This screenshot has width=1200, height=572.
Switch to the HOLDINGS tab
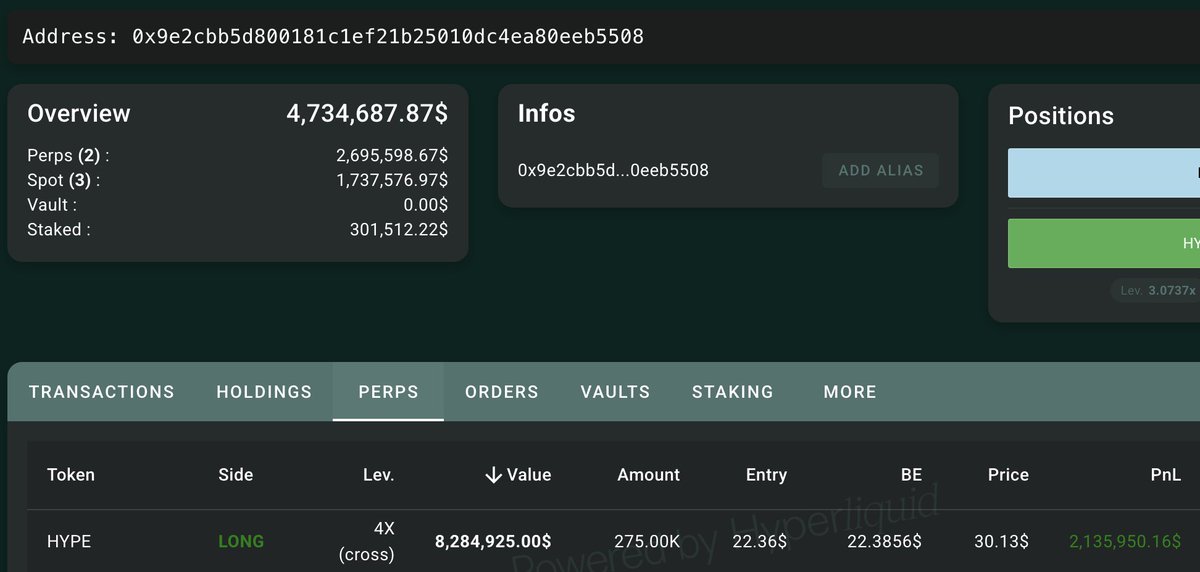point(264,392)
